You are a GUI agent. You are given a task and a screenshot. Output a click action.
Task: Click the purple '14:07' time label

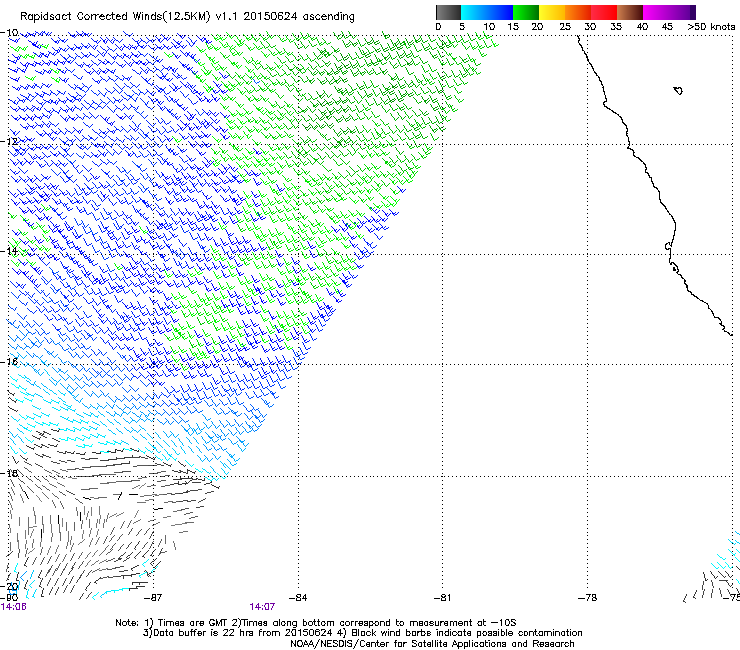coord(262,607)
